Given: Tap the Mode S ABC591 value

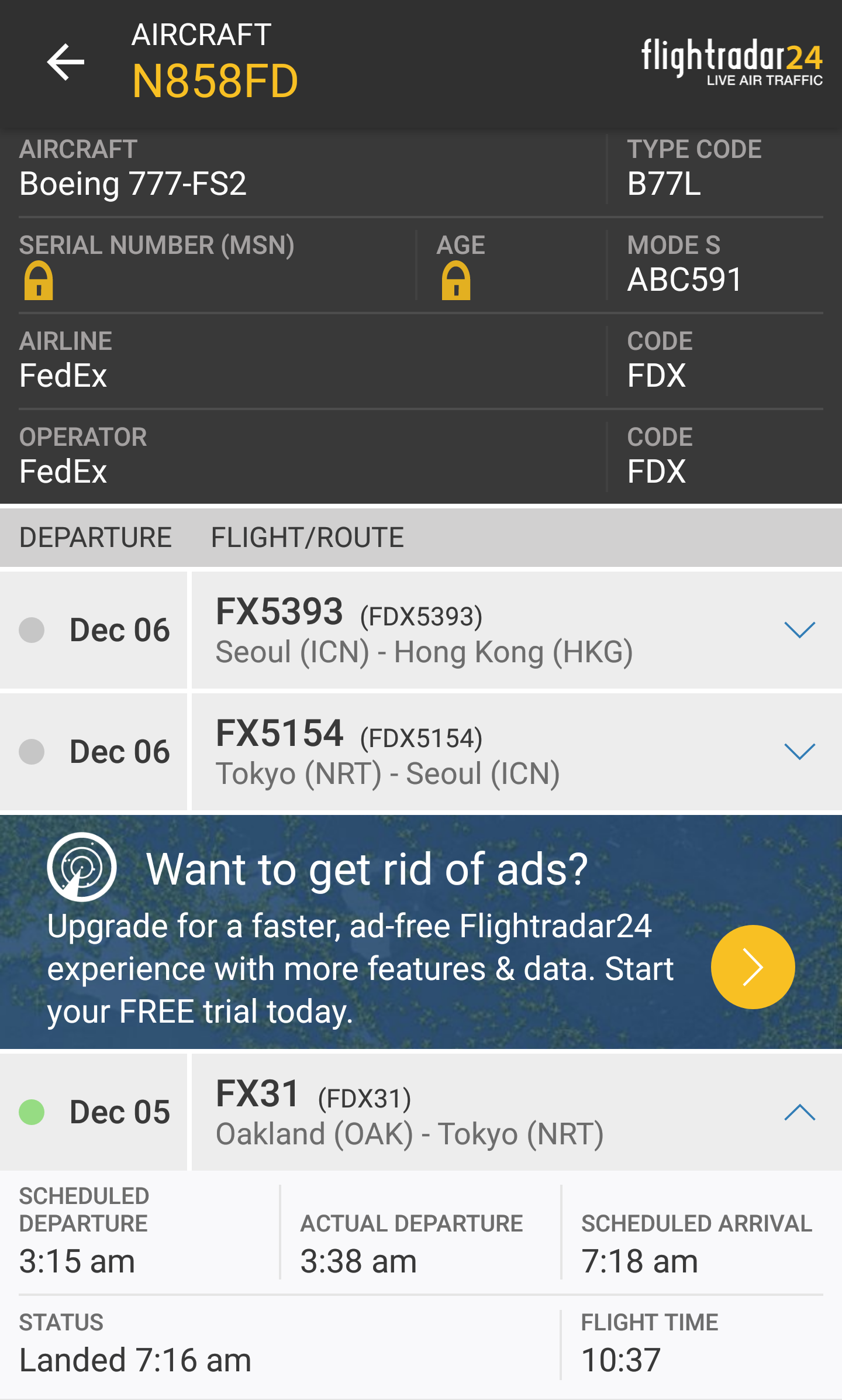Looking at the screenshot, I should (x=685, y=279).
